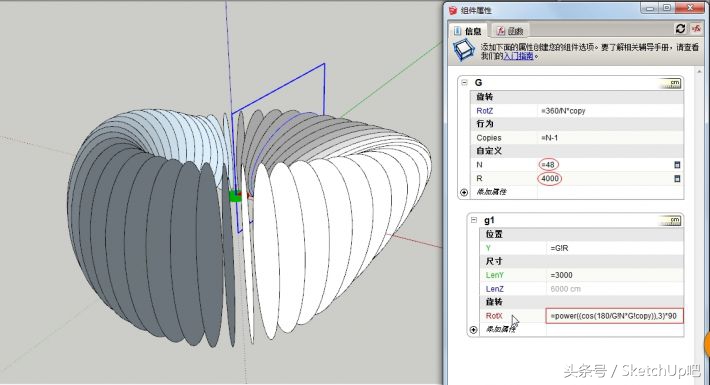Select the RotX attribute name
The width and height of the screenshot is (710, 385).
point(494,316)
